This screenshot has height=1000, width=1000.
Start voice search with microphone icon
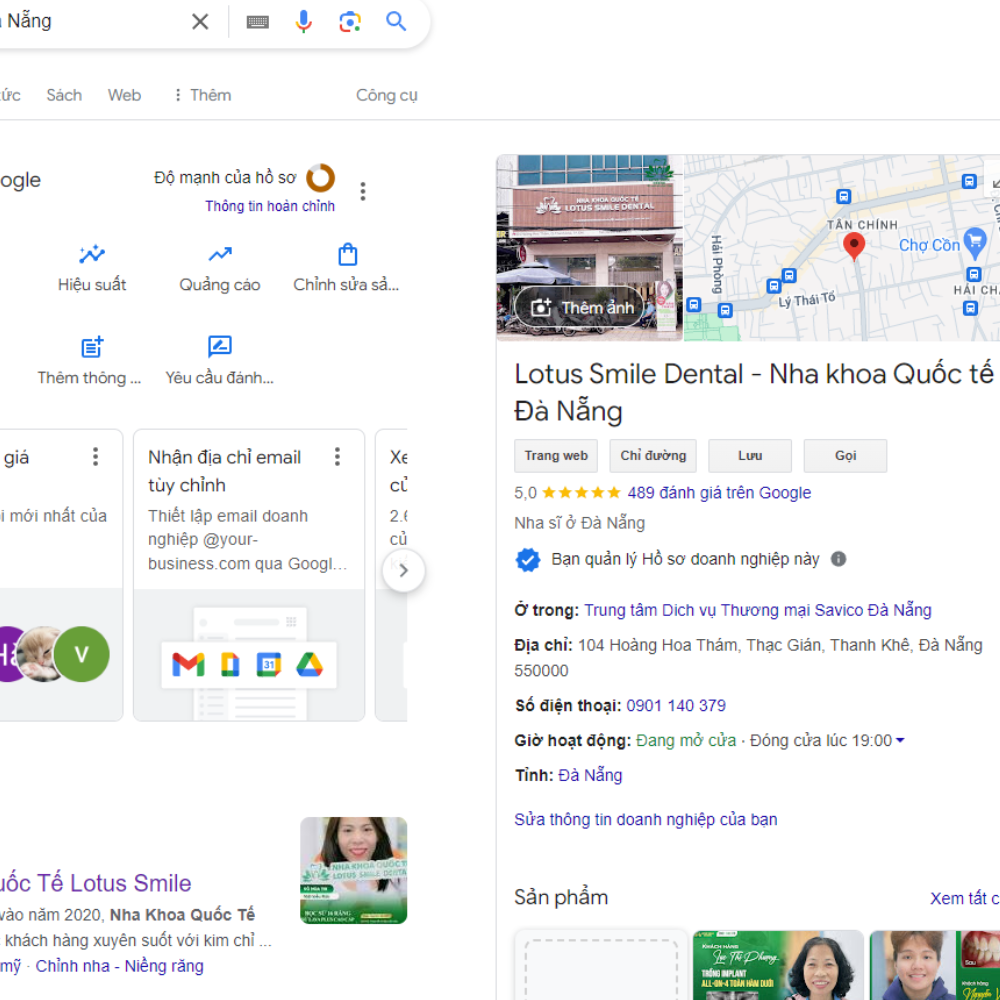click(304, 22)
